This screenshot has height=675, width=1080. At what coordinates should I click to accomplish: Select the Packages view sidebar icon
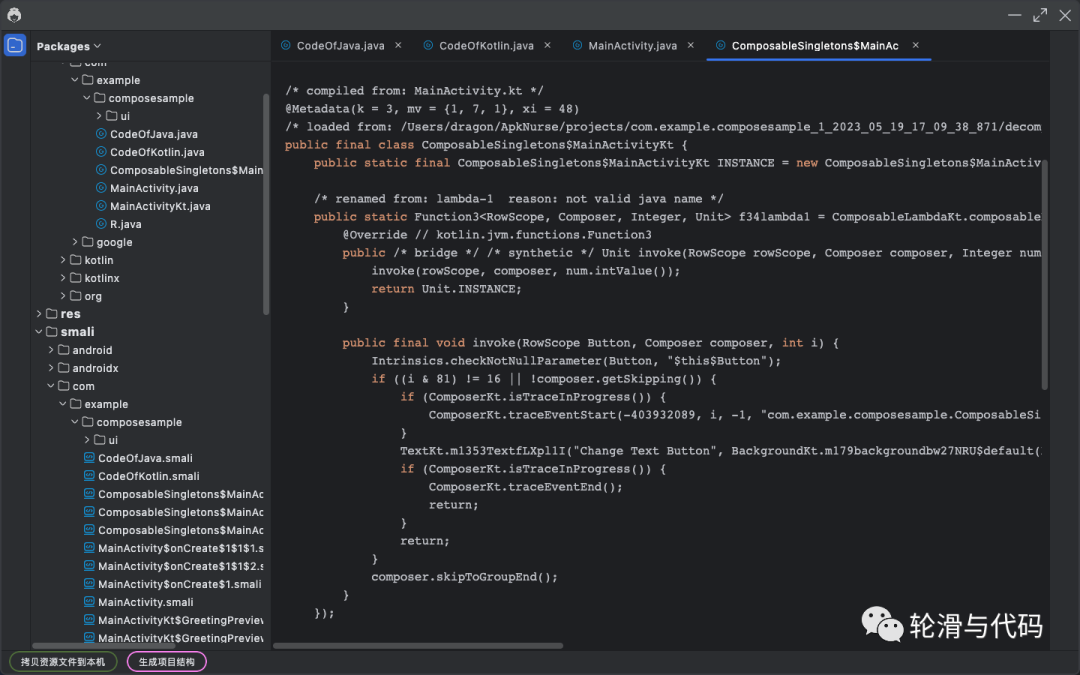click(x=15, y=46)
